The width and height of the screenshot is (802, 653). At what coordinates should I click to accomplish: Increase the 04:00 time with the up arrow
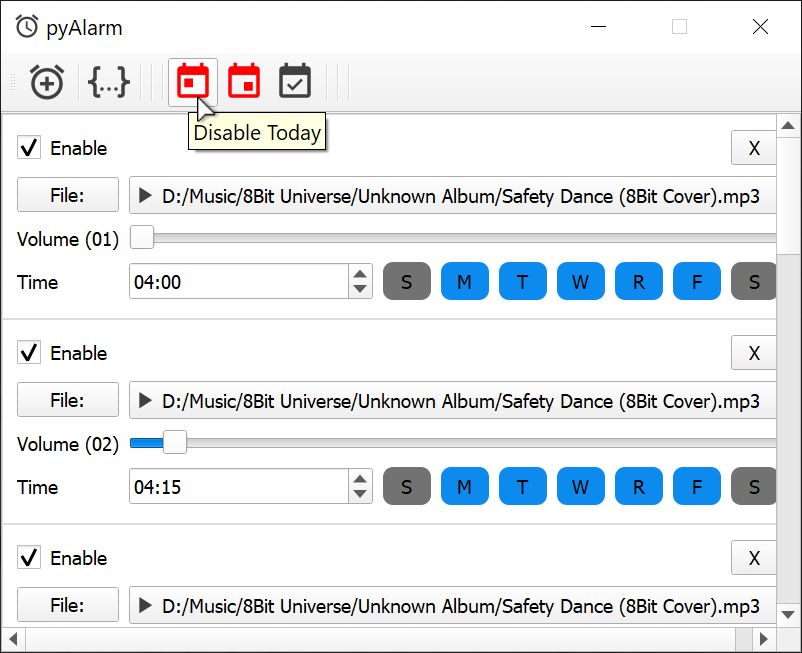(360, 274)
